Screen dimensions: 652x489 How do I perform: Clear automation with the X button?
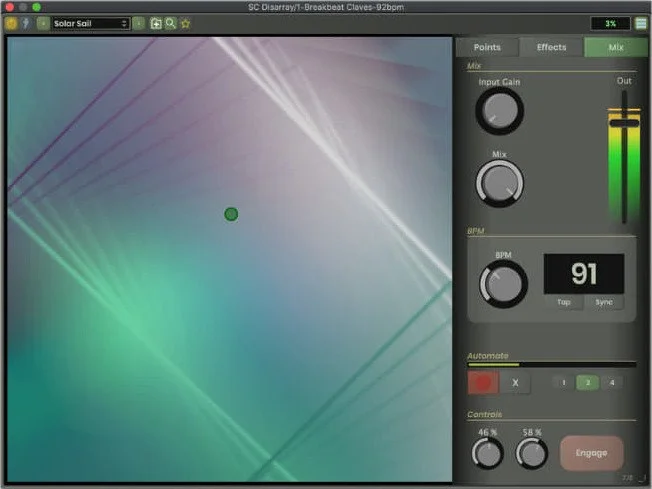tap(515, 383)
